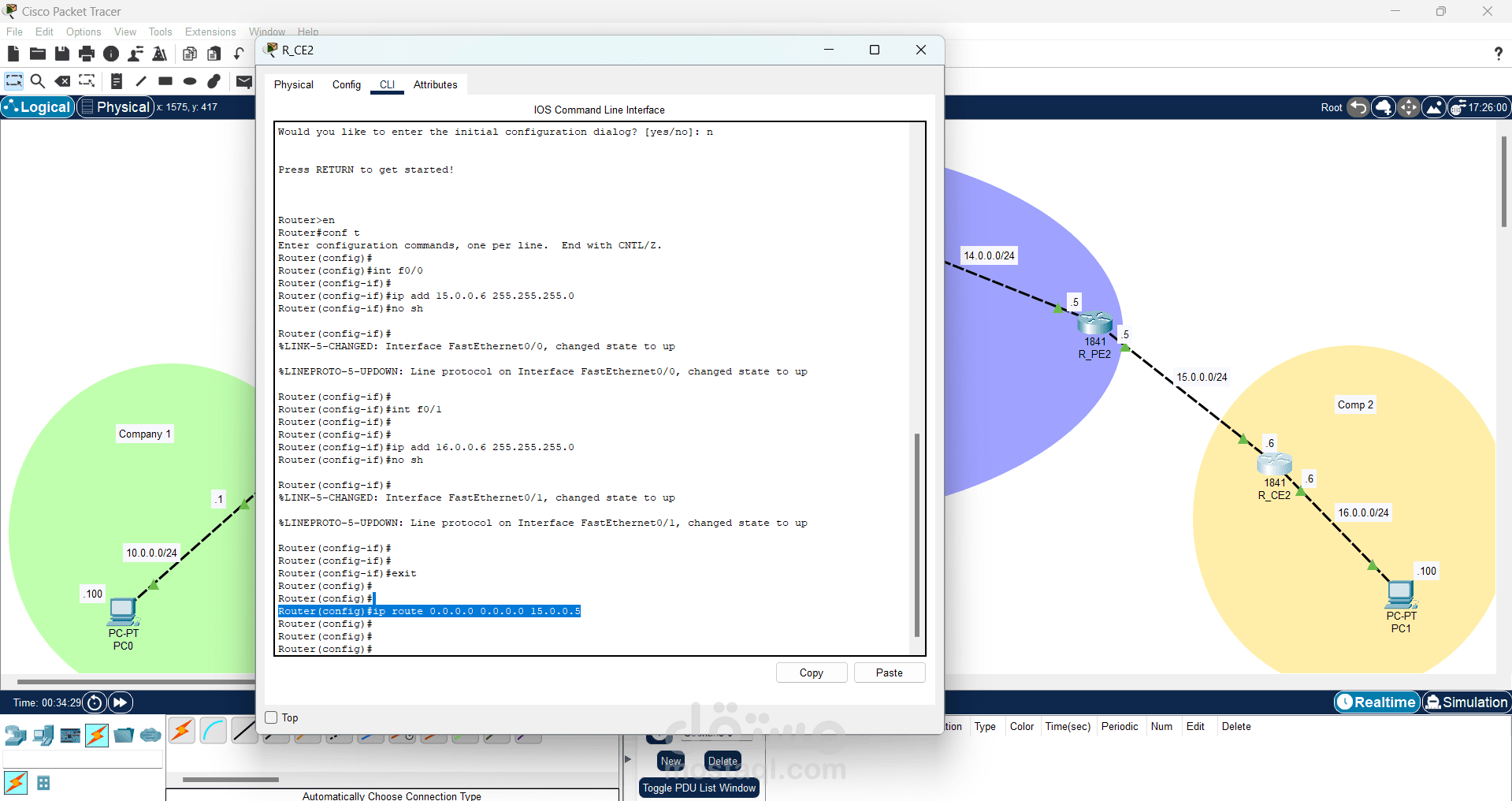Open the View menu
This screenshot has width=1512, height=801.
125,32
